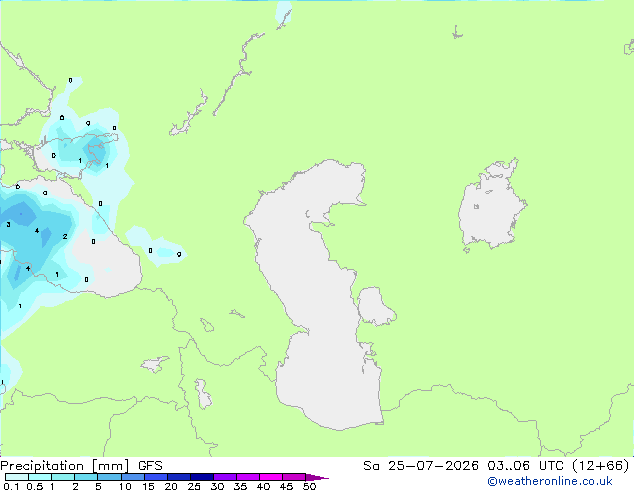The image size is (634, 490).
Task: Pick the legend swatch between 25 and 30
Action: click(x=202, y=477)
